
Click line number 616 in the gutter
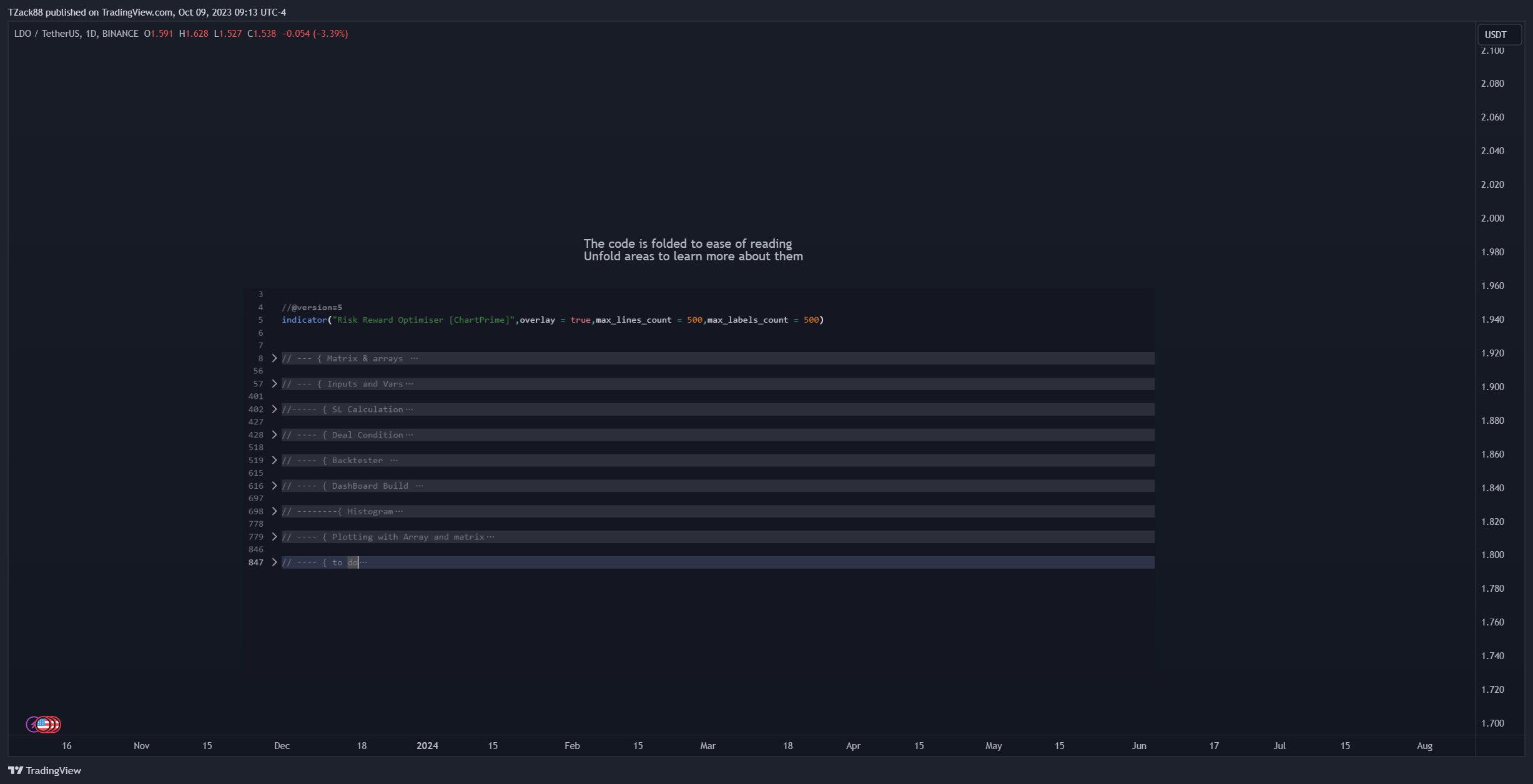256,486
